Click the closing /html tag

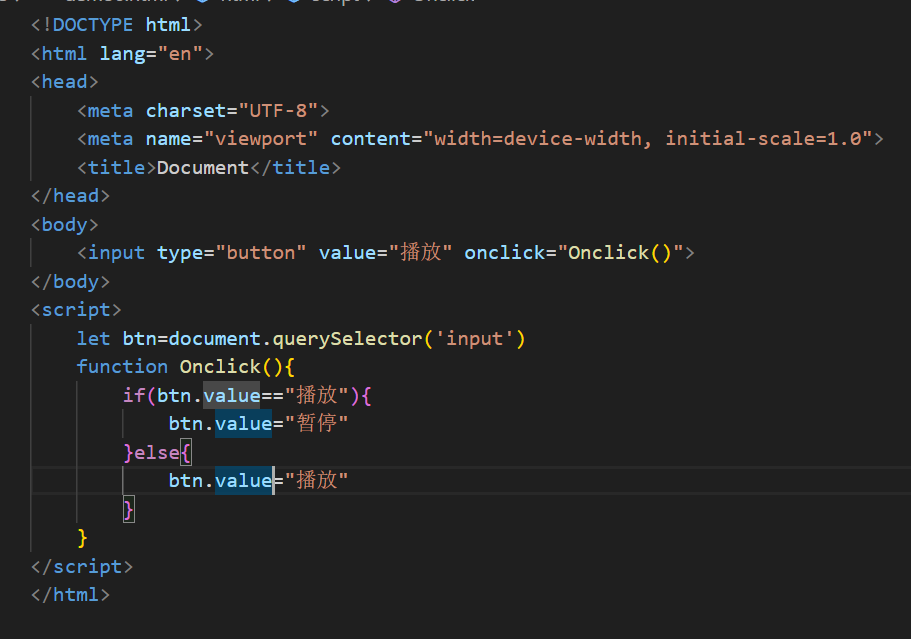point(70,594)
